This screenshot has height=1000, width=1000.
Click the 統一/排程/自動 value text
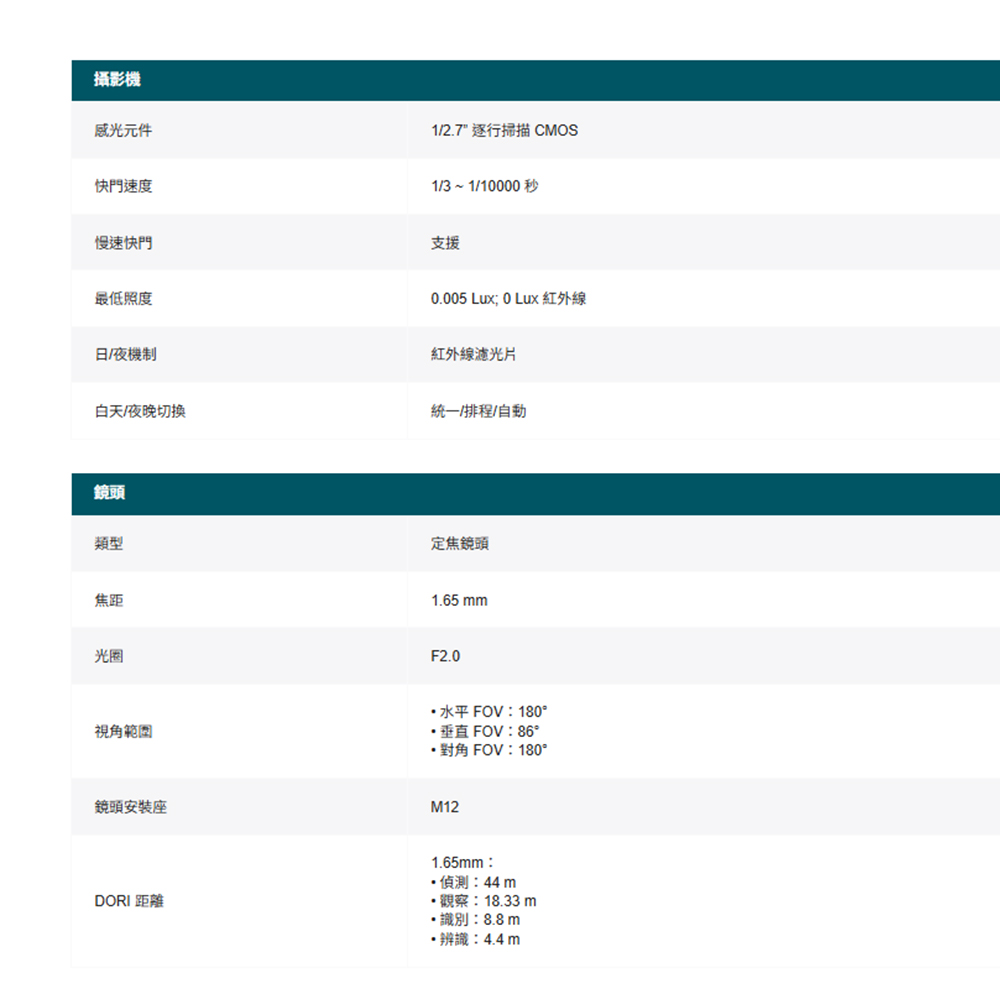[478, 411]
